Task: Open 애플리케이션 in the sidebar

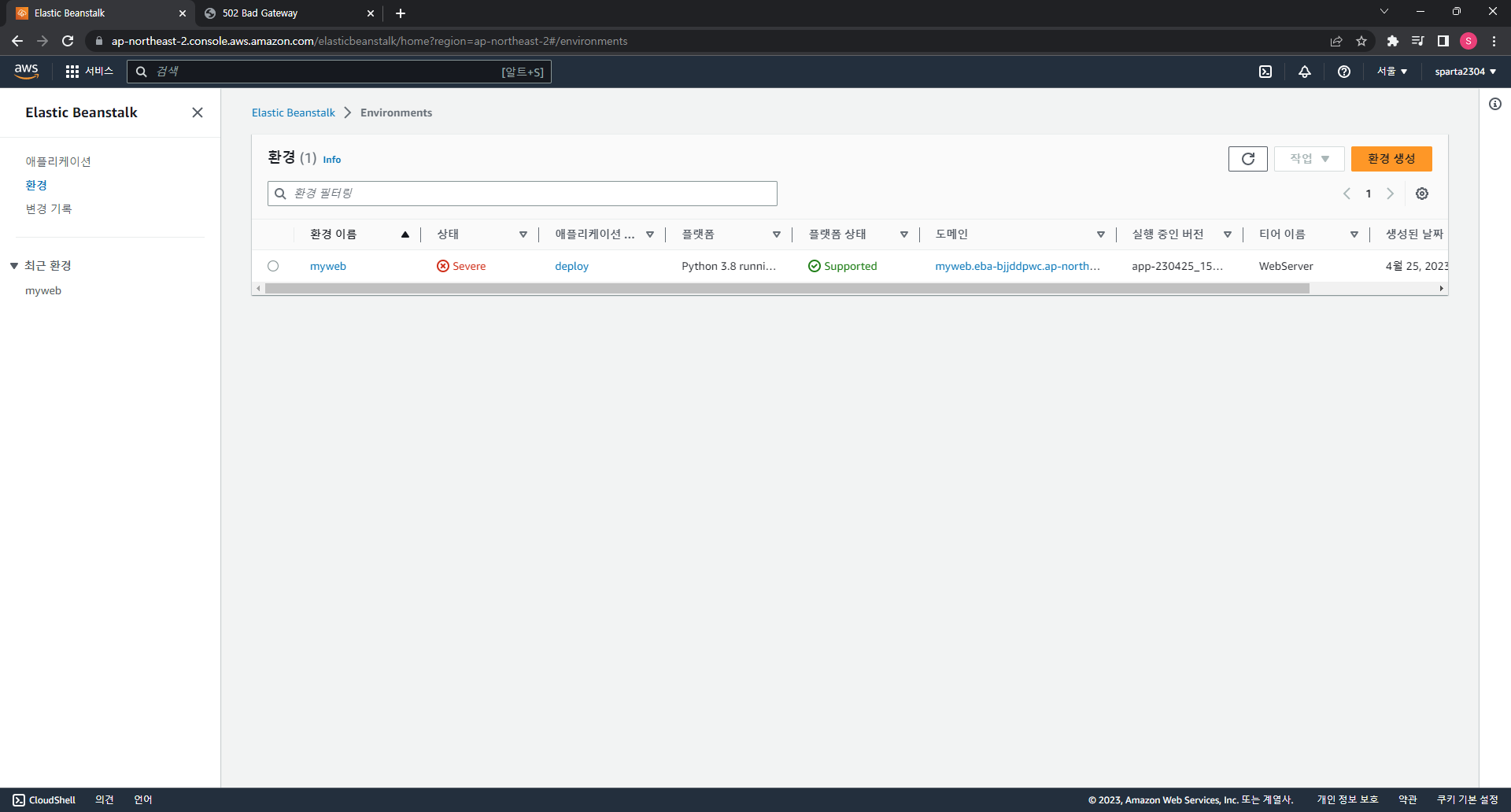Action: click(58, 161)
